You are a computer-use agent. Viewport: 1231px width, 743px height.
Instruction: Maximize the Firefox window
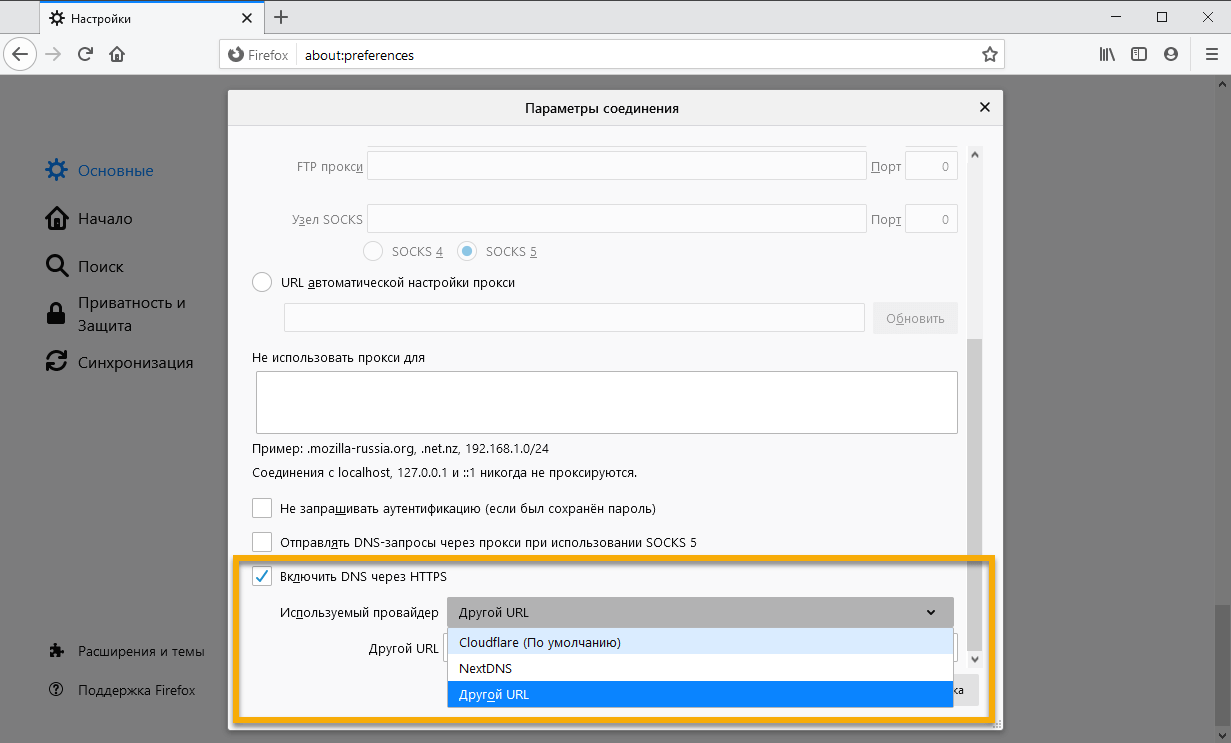1162,17
